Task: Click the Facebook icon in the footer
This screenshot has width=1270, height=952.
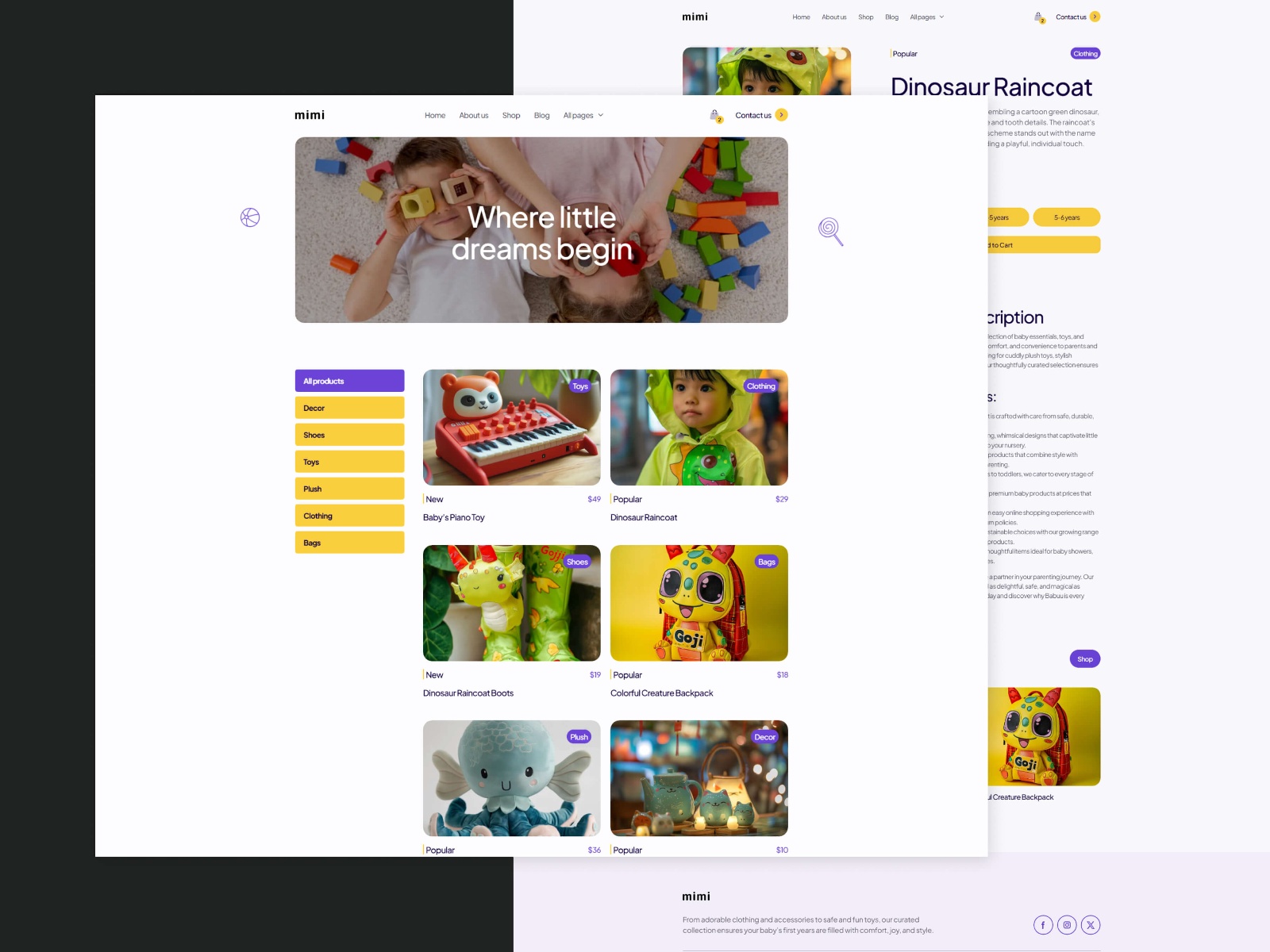Action: 1042,925
